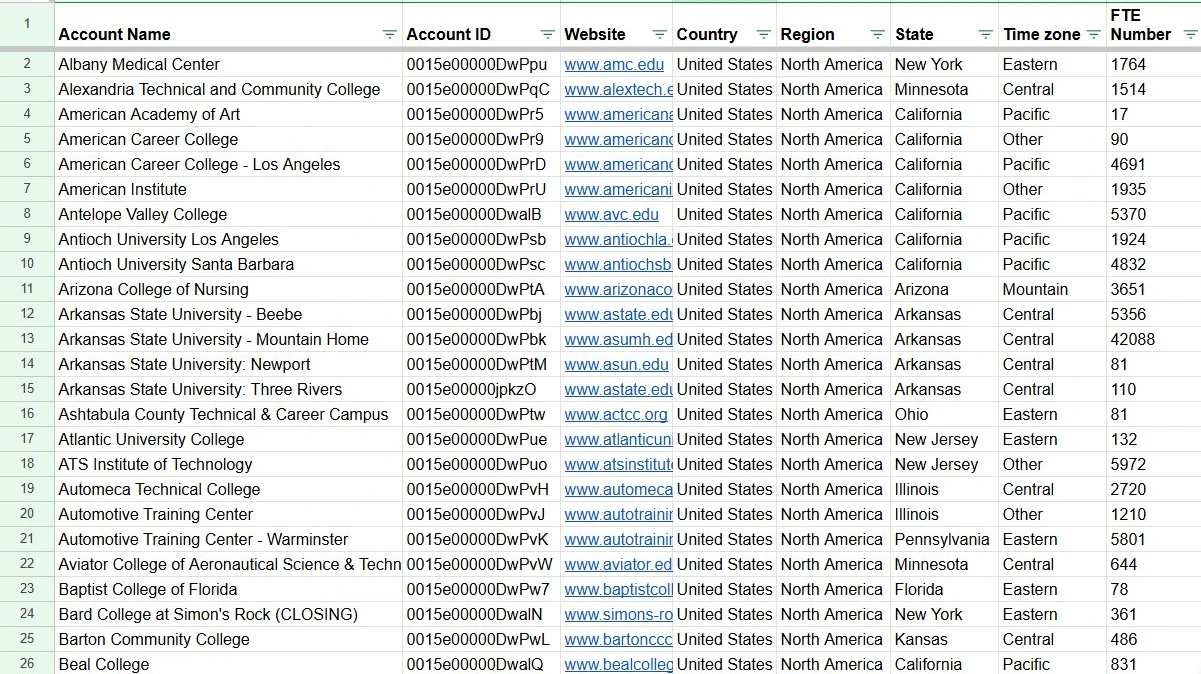Select row header 26

[27, 664]
